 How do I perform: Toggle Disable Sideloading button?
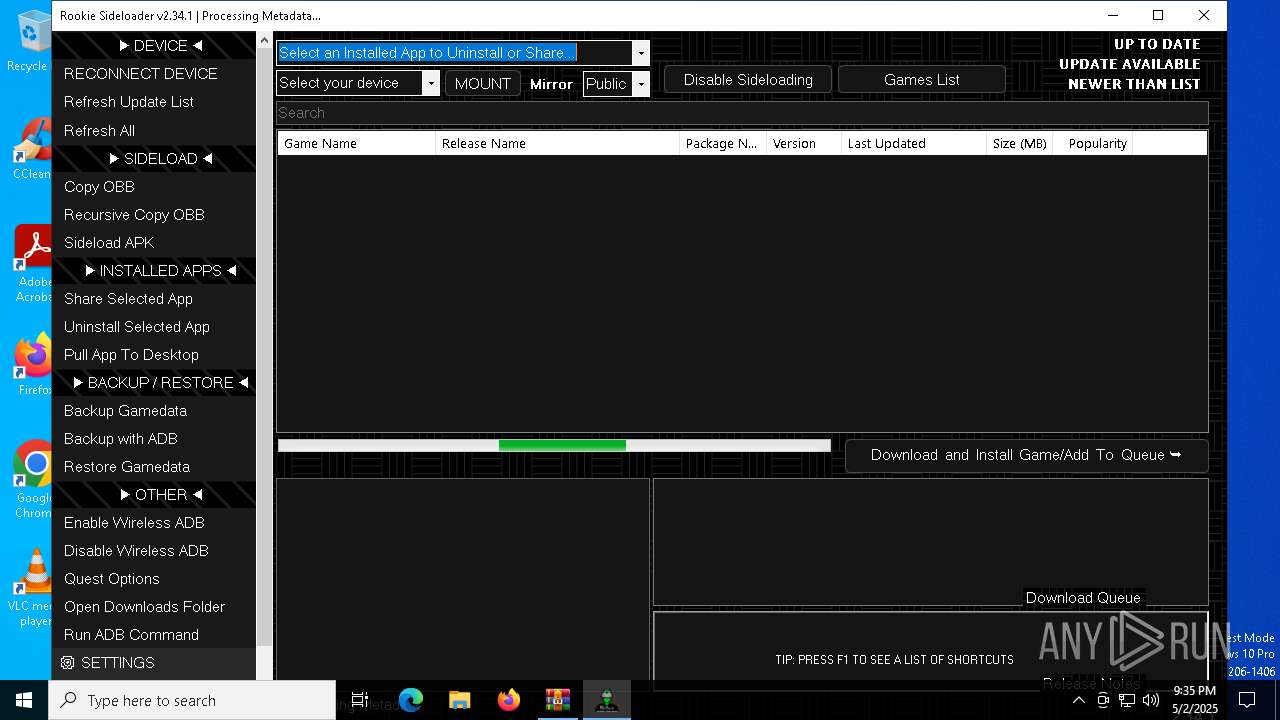pyautogui.click(x=748, y=80)
